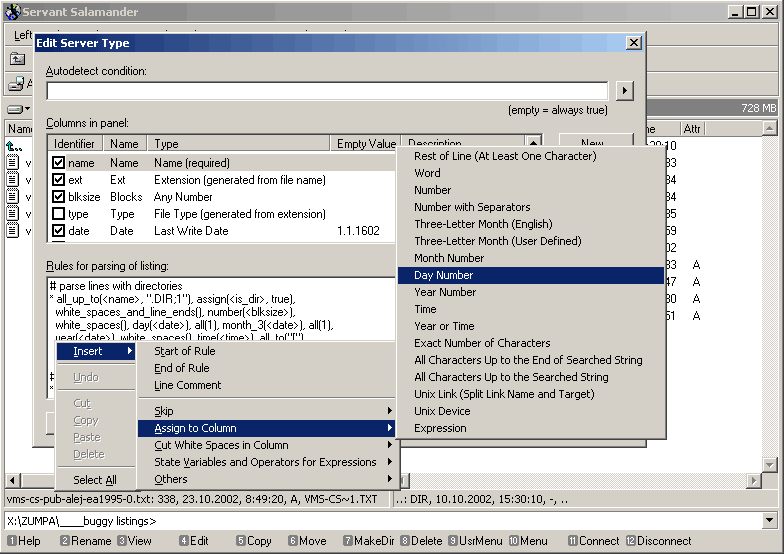Viewport: 784px width, 554px height.
Task: Uncheck the name column checkbox
Action: click(58, 162)
